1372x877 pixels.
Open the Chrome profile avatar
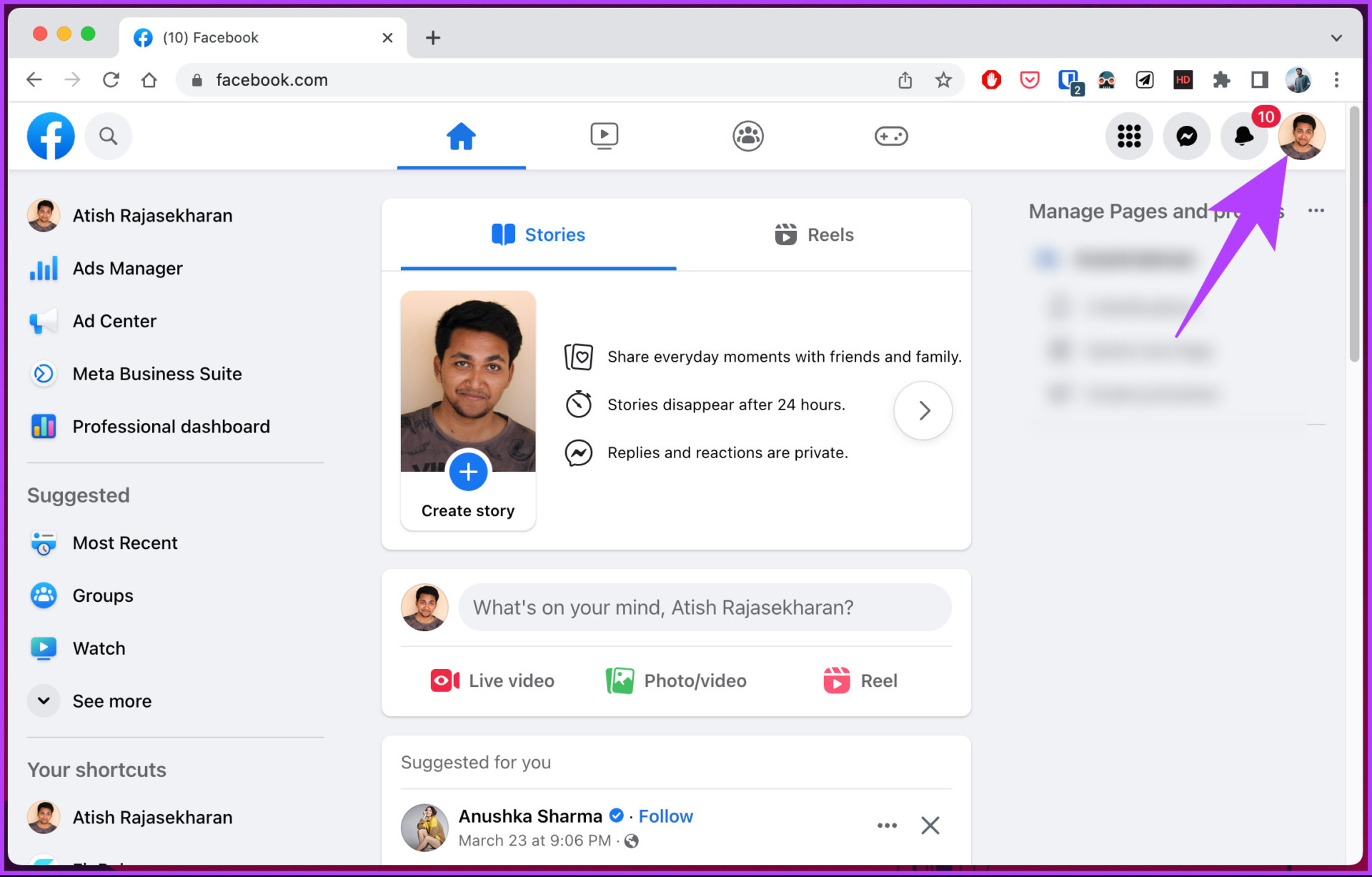pyautogui.click(x=1298, y=79)
